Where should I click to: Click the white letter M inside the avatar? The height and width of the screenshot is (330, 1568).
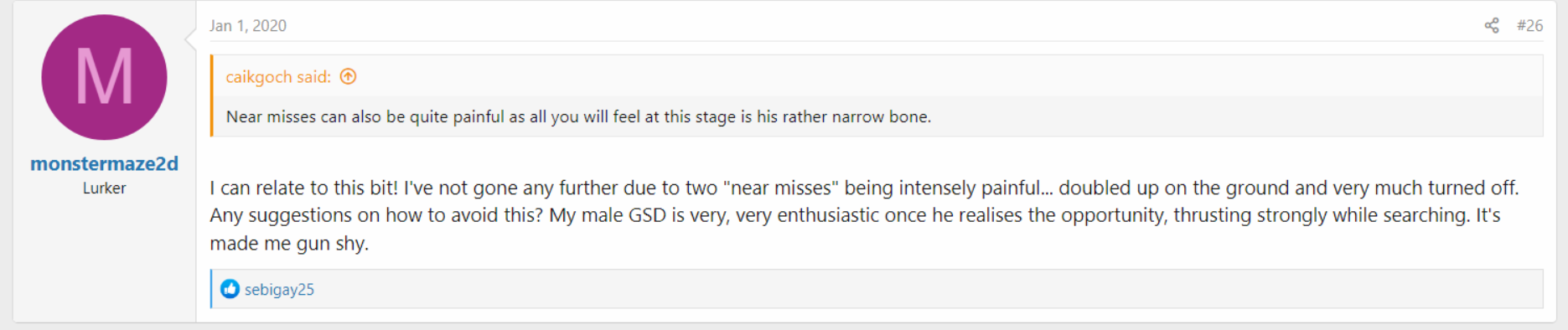point(104,77)
